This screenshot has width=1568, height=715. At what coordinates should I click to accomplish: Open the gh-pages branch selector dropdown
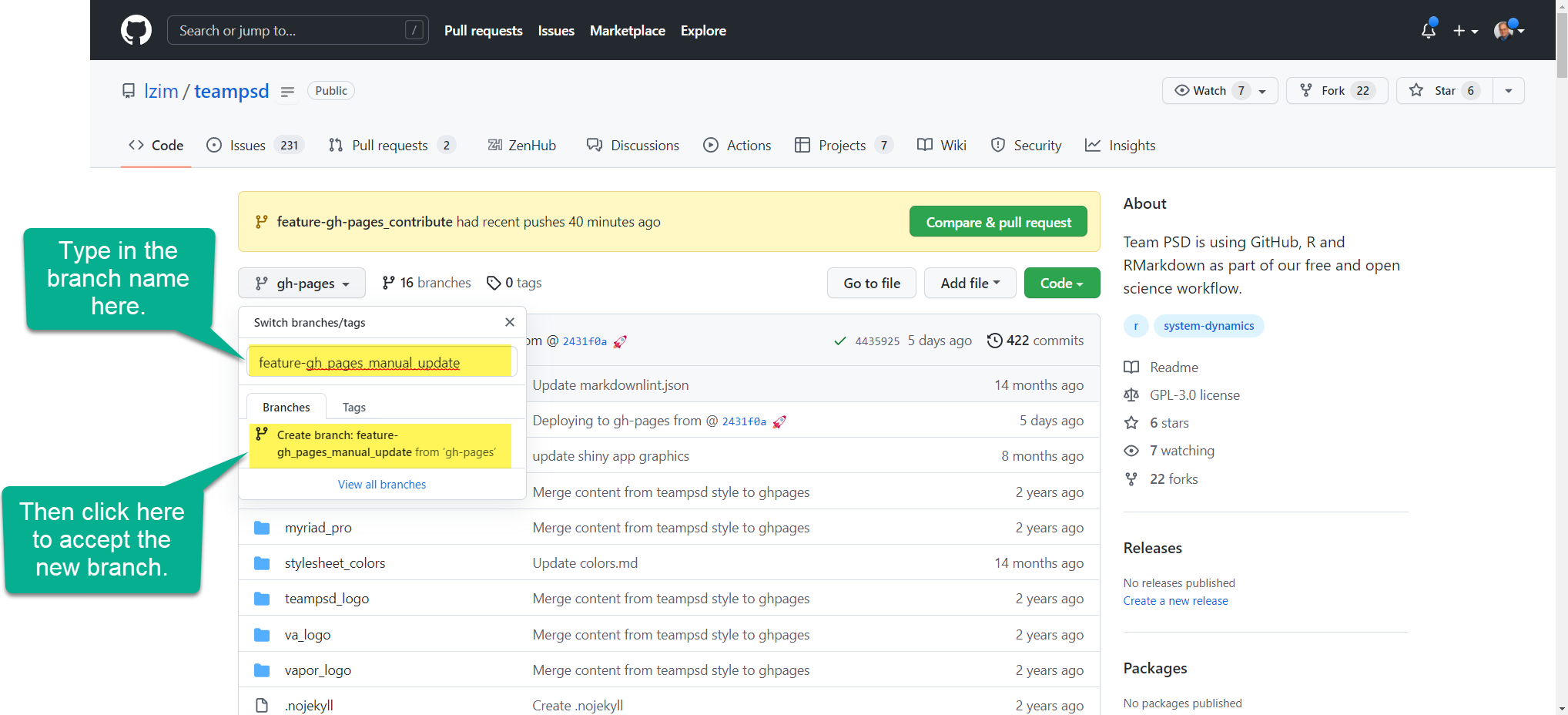point(301,283)
